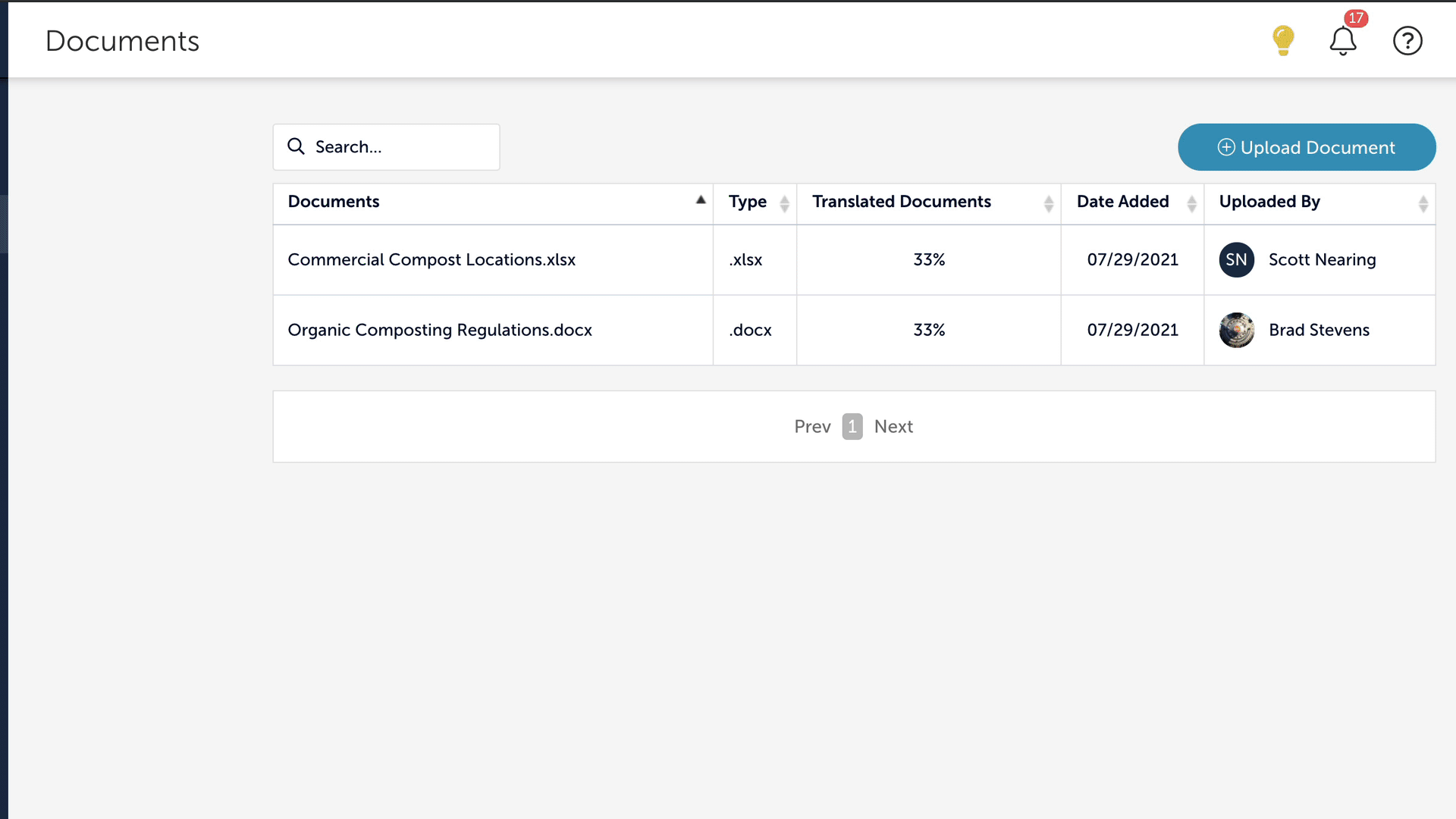1456x819 pixels.
Task: Click the Upload Document button
Action: pyautogui.click(x=1306, y=147)
